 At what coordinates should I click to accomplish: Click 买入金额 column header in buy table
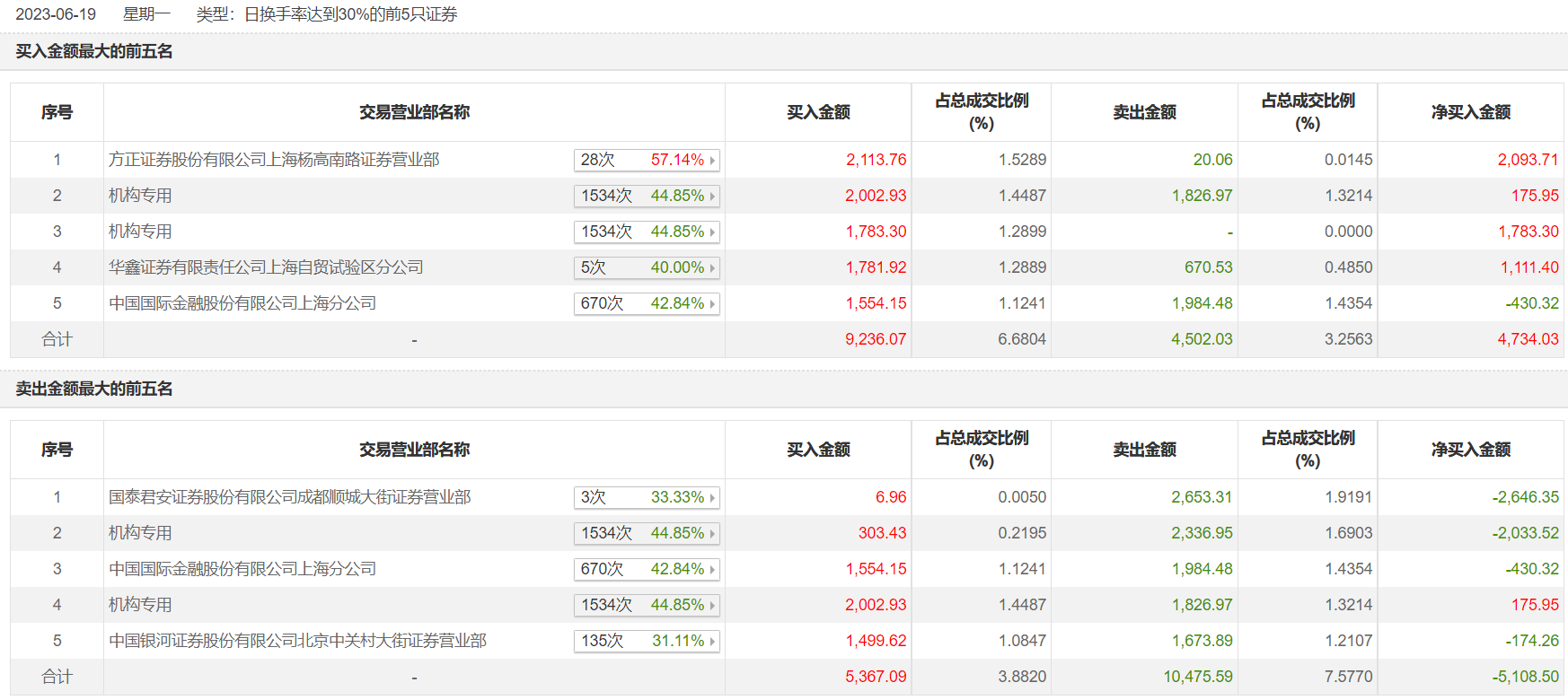coord(818,112)
